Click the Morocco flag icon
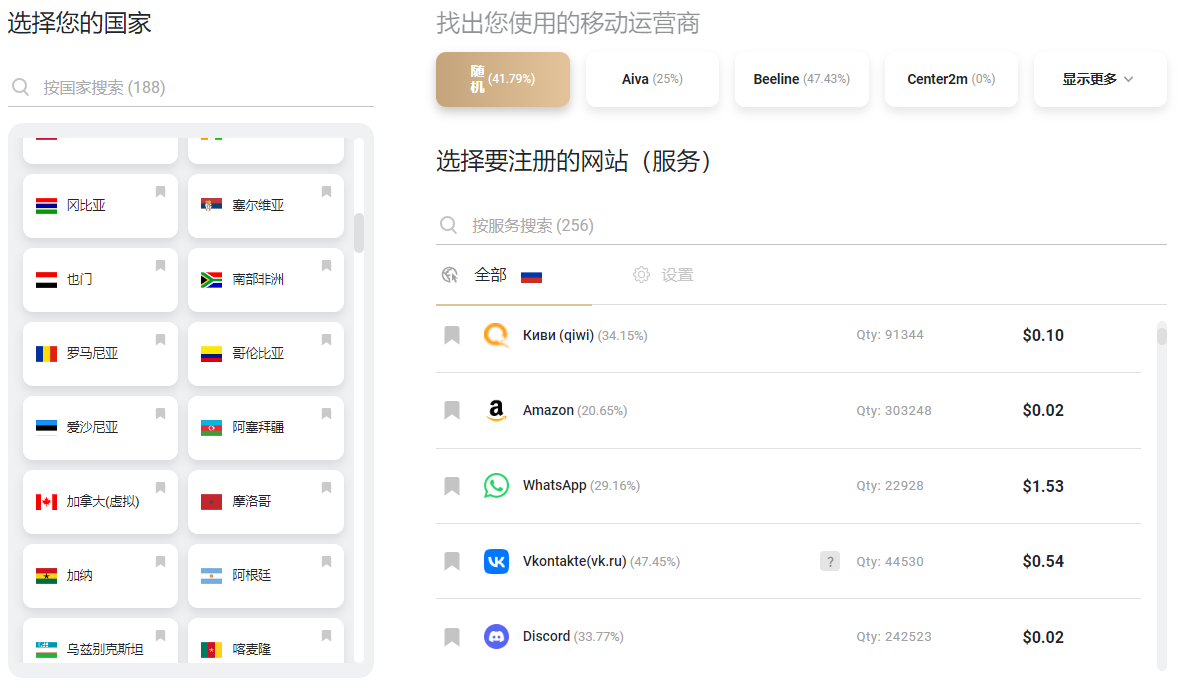Image resolution: width=1192 pixels, height=690 pixels. [x=211, y=502]
